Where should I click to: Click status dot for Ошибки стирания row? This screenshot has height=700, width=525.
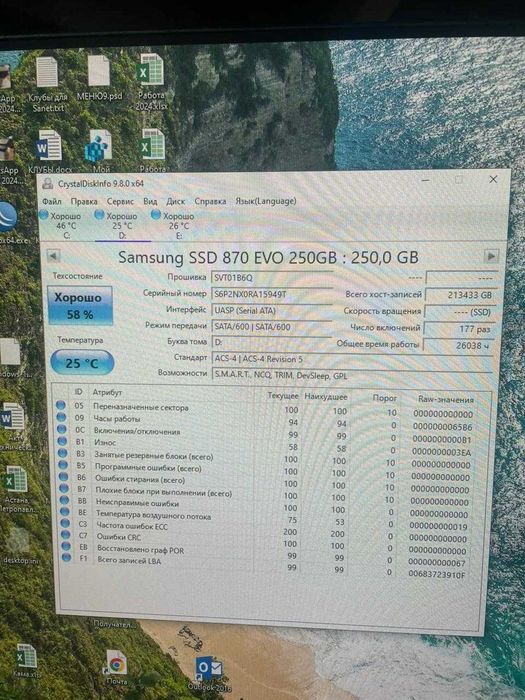click(x=63, y=476)
